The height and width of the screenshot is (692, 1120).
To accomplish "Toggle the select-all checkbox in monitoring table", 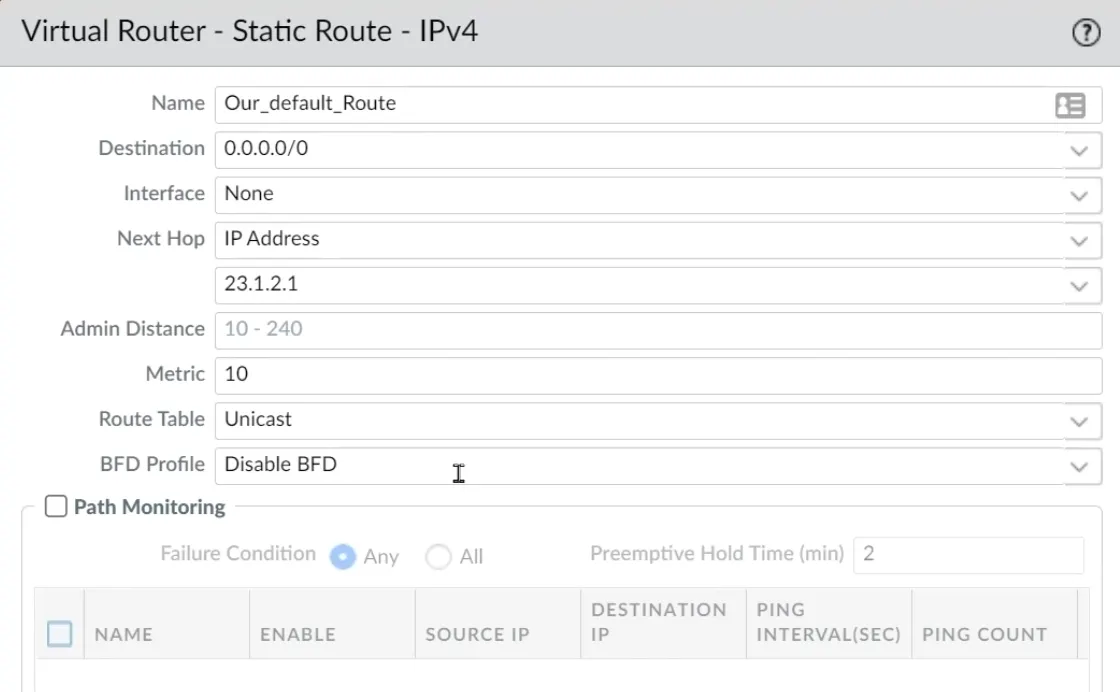I will tap(60, 633).
